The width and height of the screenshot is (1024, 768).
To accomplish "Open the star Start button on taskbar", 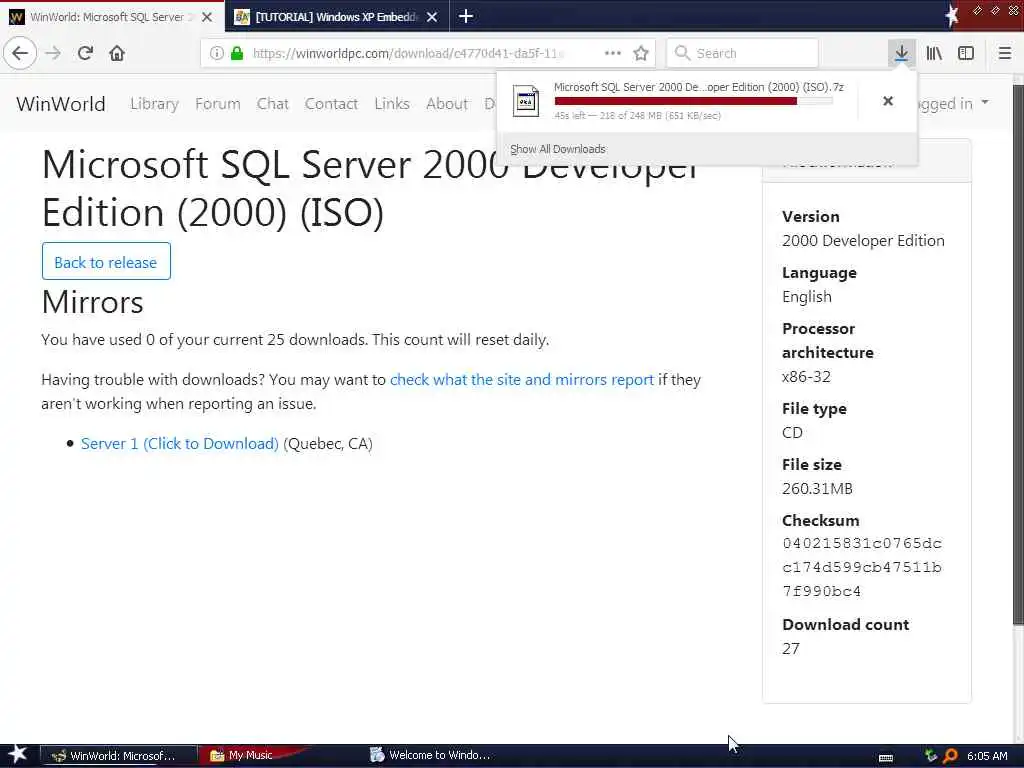I will (x=17, y=754).
